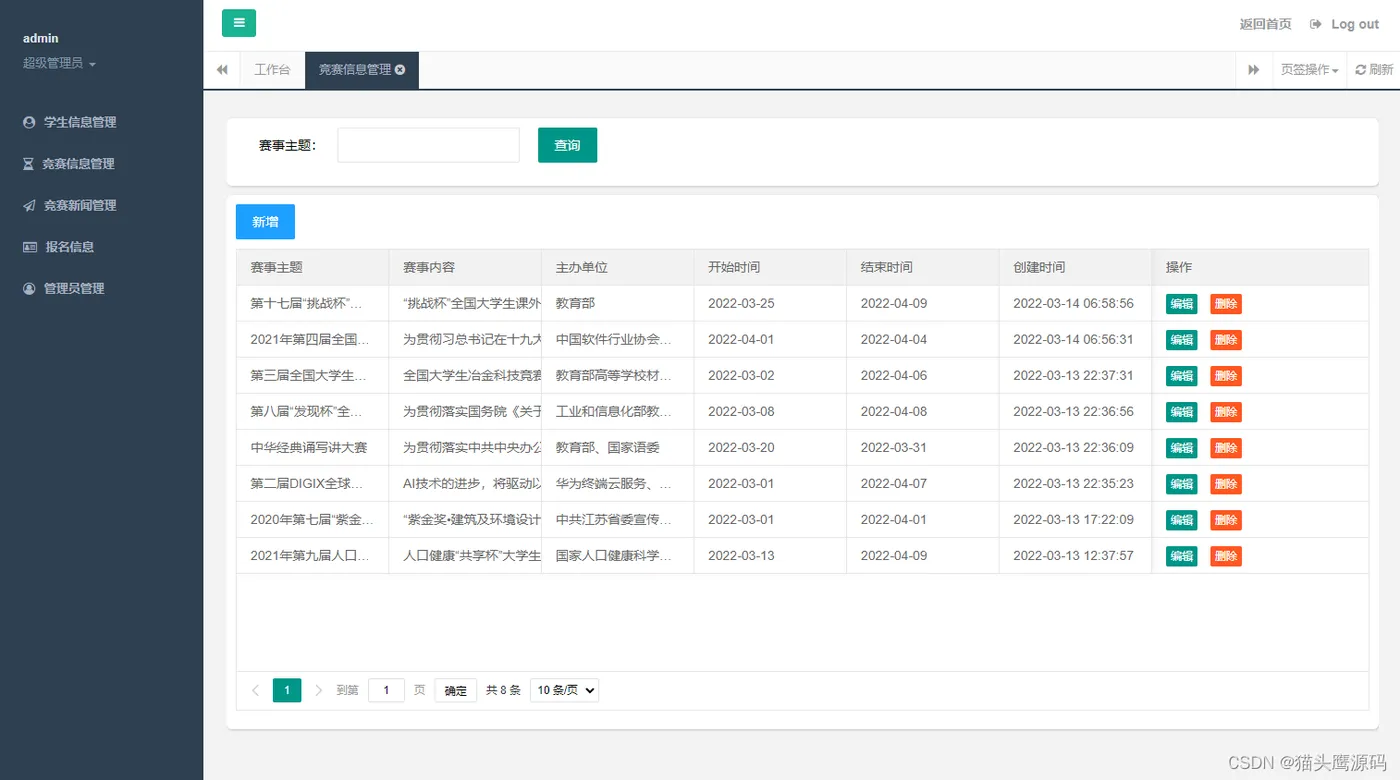Delete the 2021年第四届全国 row

point(1226,340)
